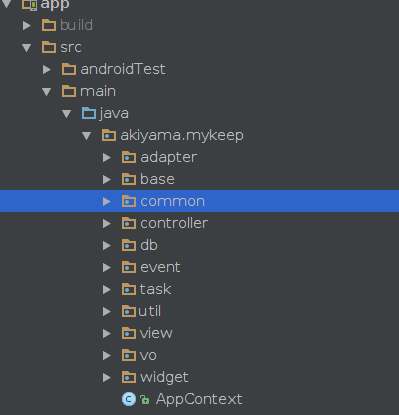Image resolution: width=399 pixels, height=415 pixels.
Task: Collapse the src folder arrow
Action: 27,47
